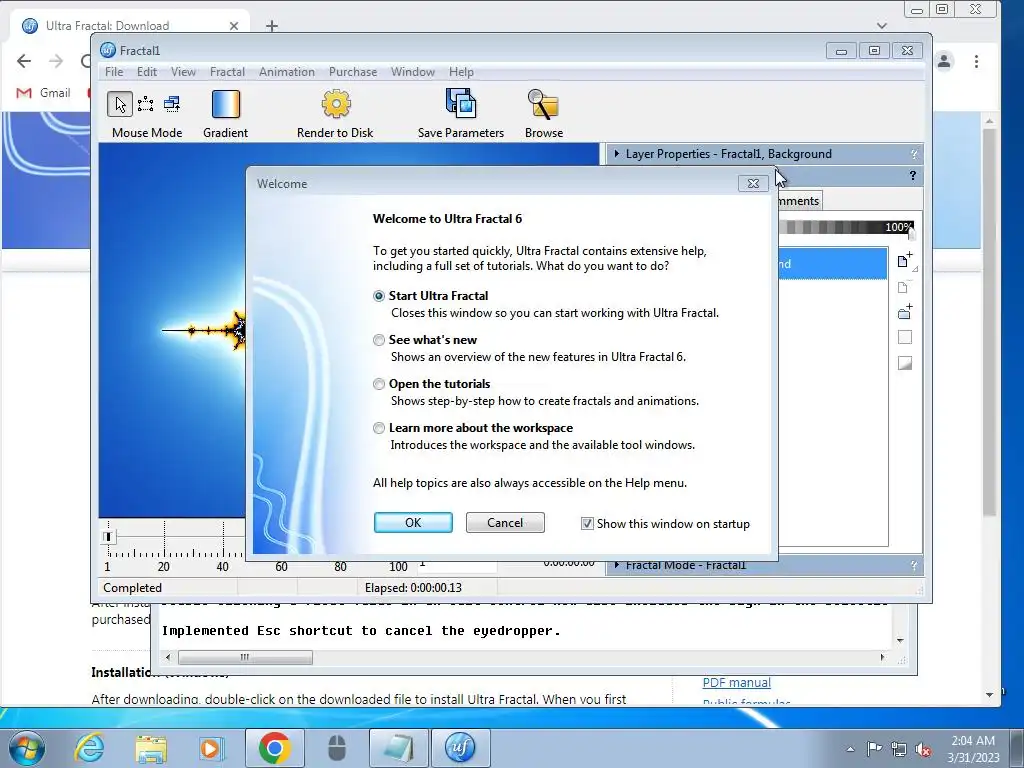Click Cancel in the Welcome dialog

505,523
